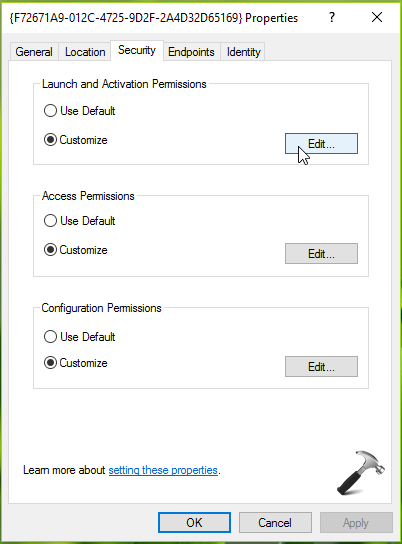Edit Launch and Activation Permissions
The width and height of the screenshot is (402, 544).
tap(321, 143)
